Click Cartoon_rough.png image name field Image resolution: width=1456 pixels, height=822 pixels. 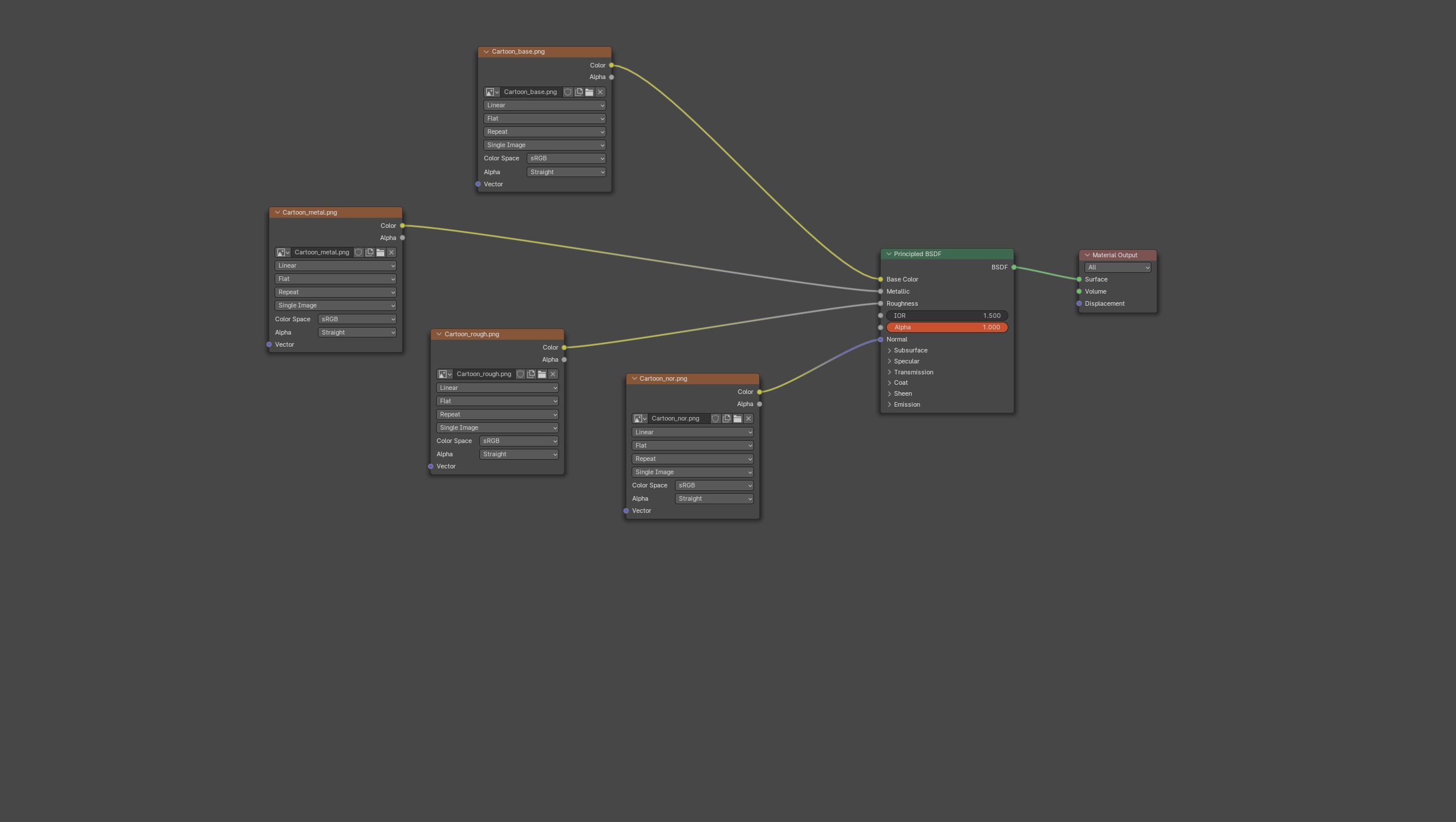point(483,374)
